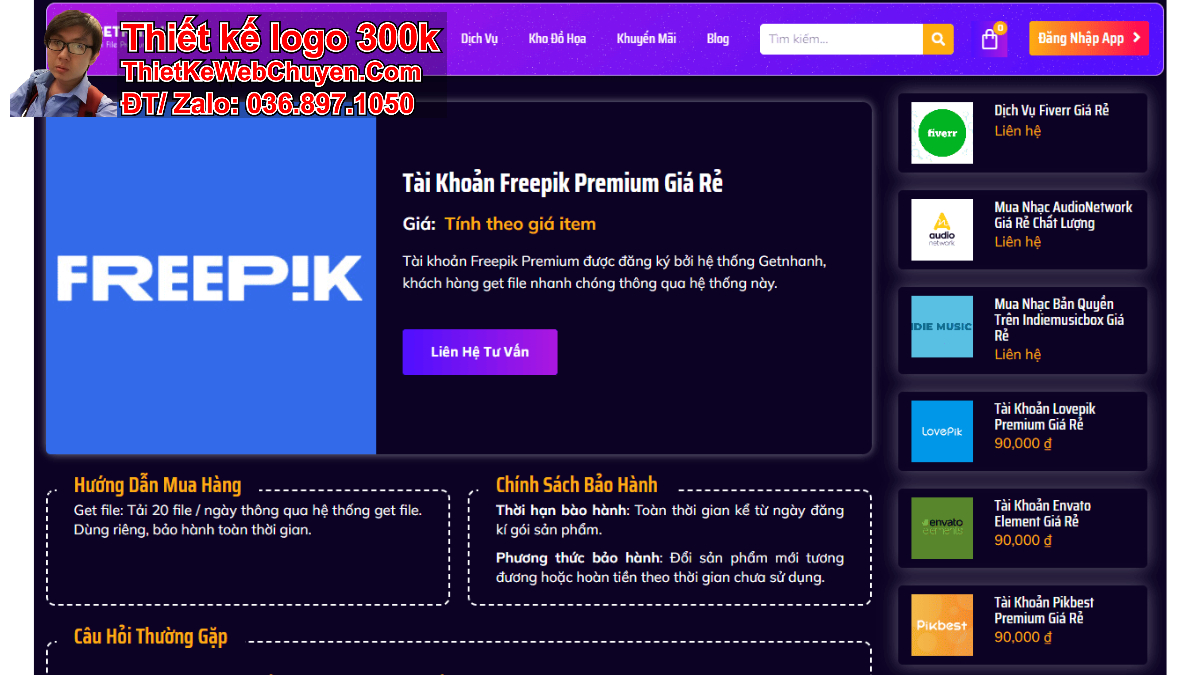Open the shopping cart icon
Image resolution: width=1200 pixels, height=675 pixels.
[990, 39]
